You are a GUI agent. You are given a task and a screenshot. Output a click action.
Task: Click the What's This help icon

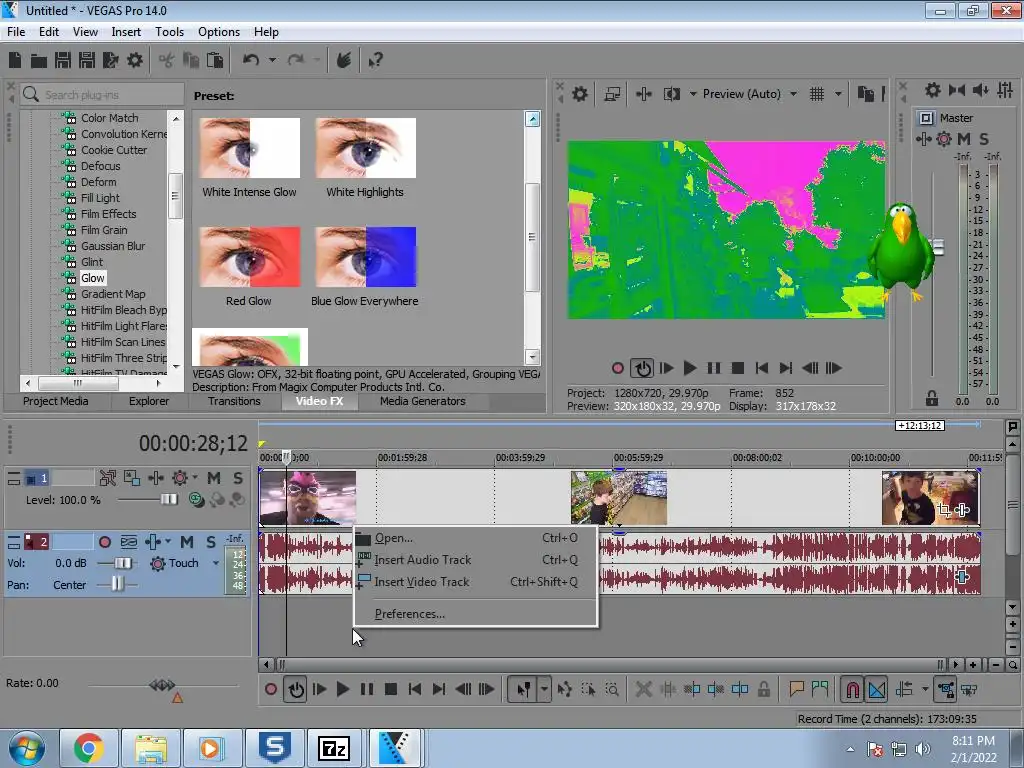coord(376,61)
